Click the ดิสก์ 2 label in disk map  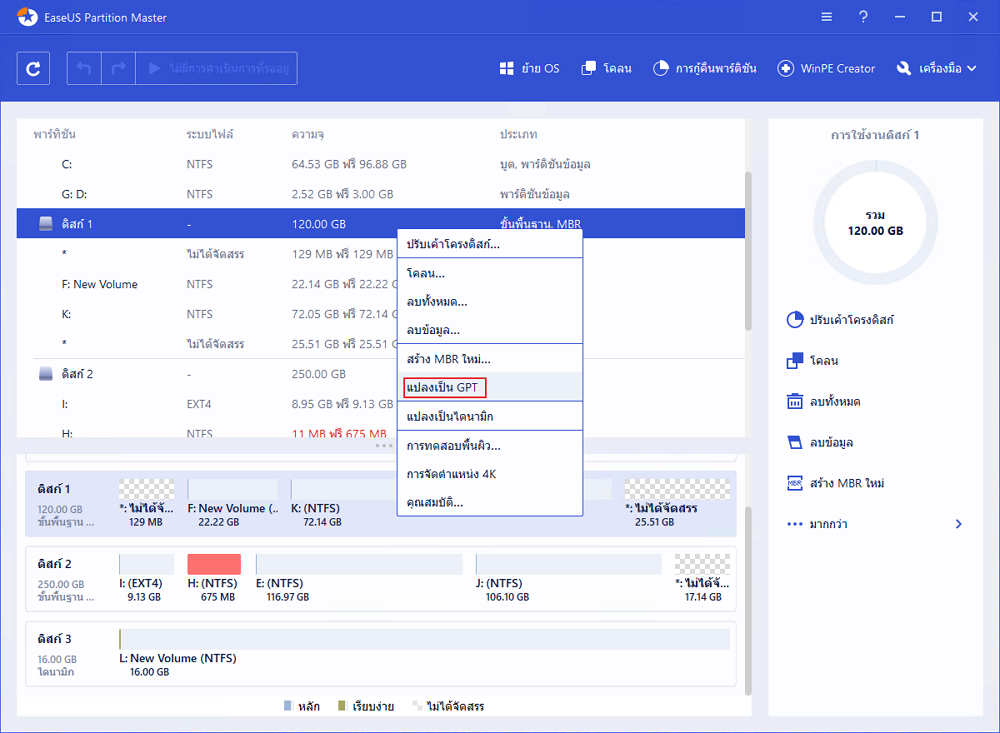(54, 564)
